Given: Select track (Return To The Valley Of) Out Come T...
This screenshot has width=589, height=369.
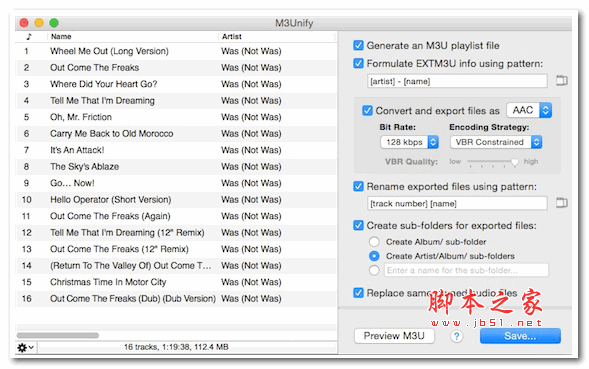Looking at the screenshot, I should tap(176, 266).
